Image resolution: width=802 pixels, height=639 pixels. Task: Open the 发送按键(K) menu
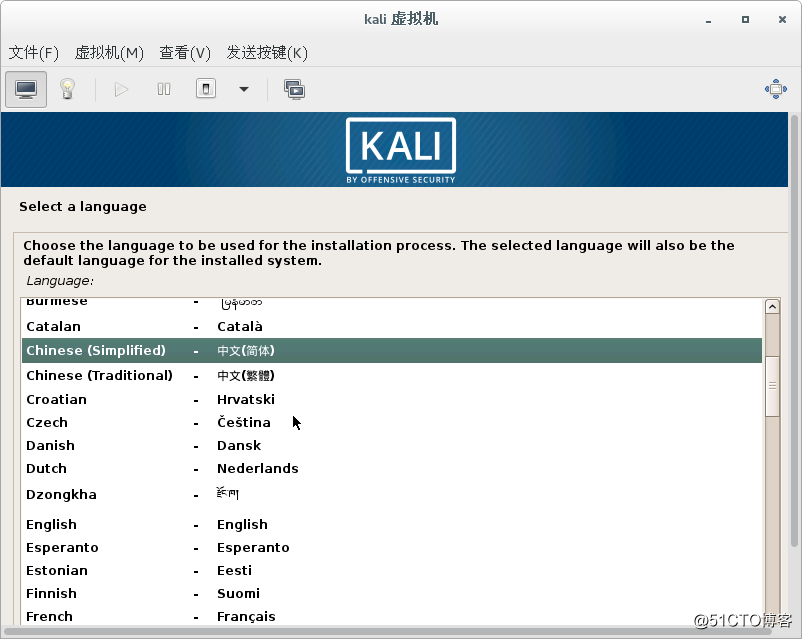[x=267, y=53]
